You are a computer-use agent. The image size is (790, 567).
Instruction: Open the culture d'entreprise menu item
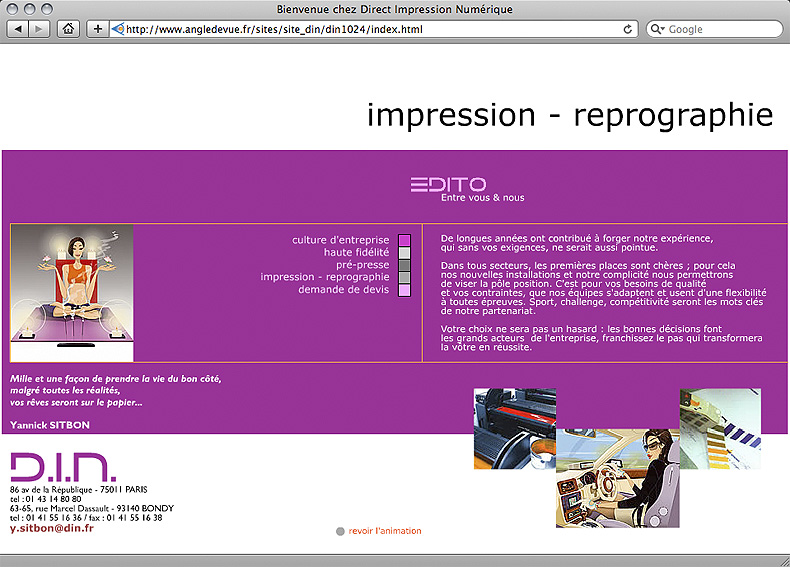coord(340,240)
